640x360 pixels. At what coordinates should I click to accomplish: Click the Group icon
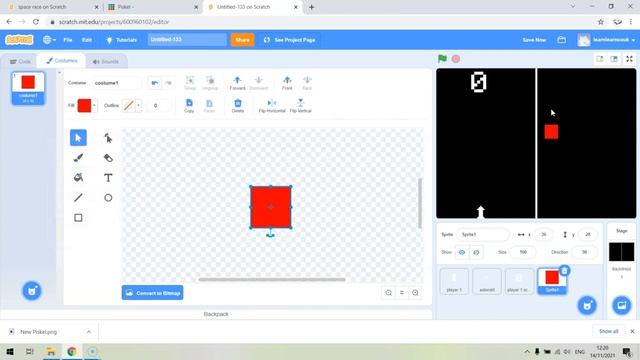pos(190,82)
